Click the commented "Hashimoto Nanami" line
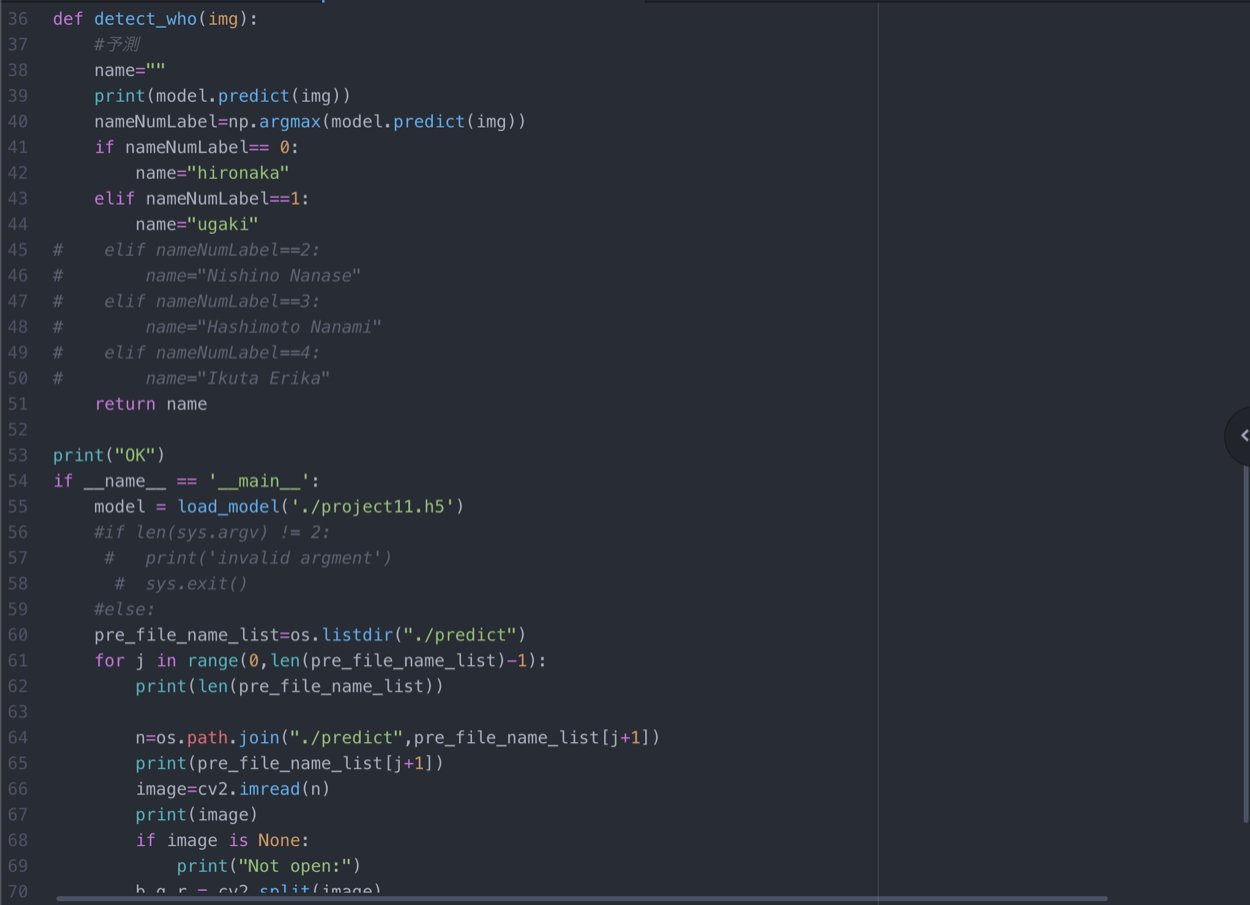Image resolution: width=1250 pixels, height=905 pixels. [x=262, y=327]
